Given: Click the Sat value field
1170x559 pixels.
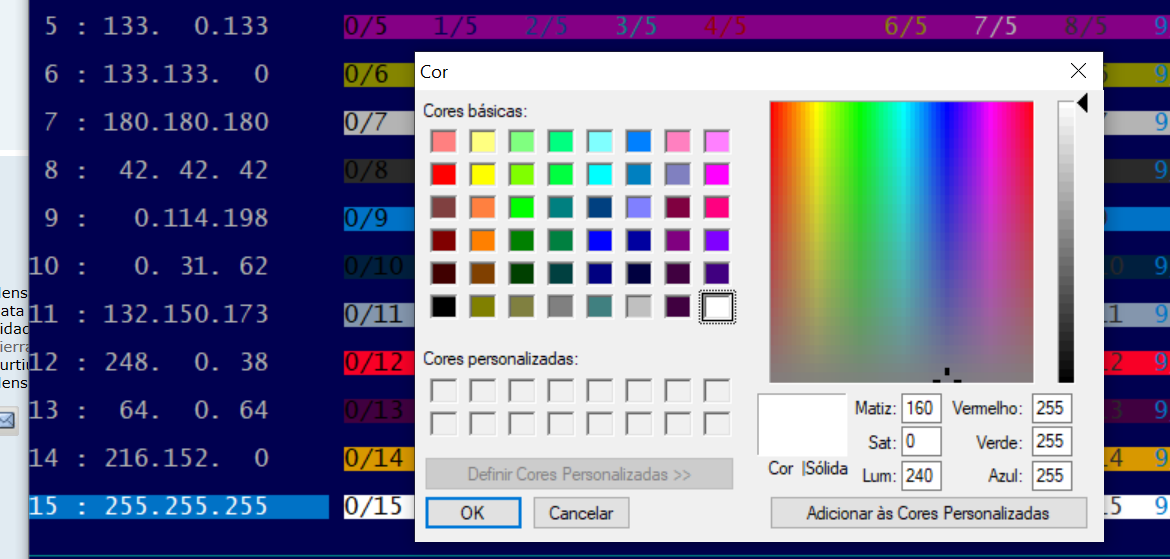Looking at the screenshot, I should pyautogui.click(x=921, y=442).
